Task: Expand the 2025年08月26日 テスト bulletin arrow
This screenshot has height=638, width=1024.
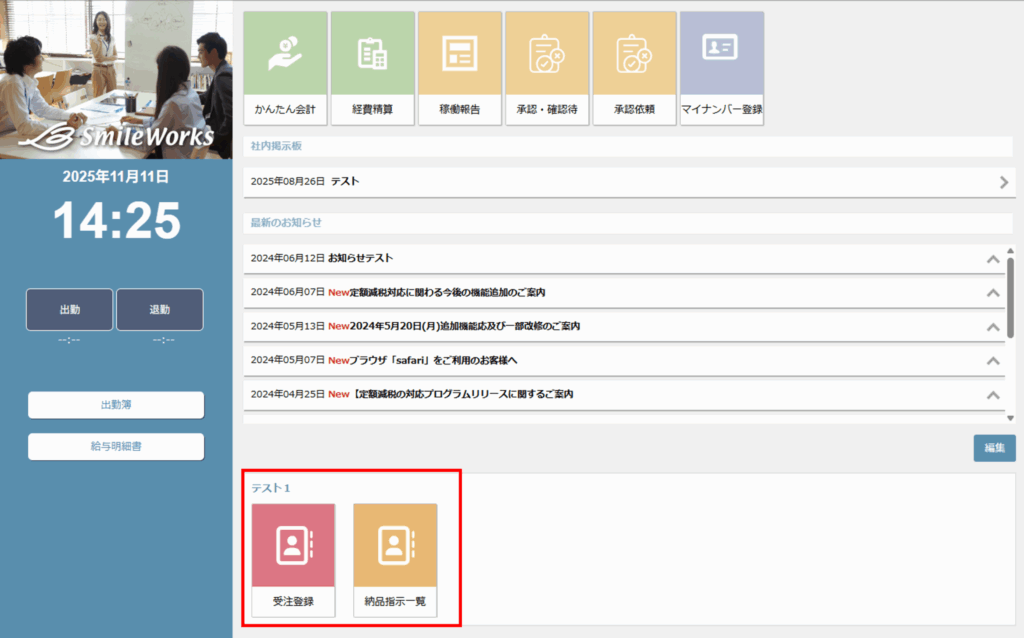Action: [1003, 182]
